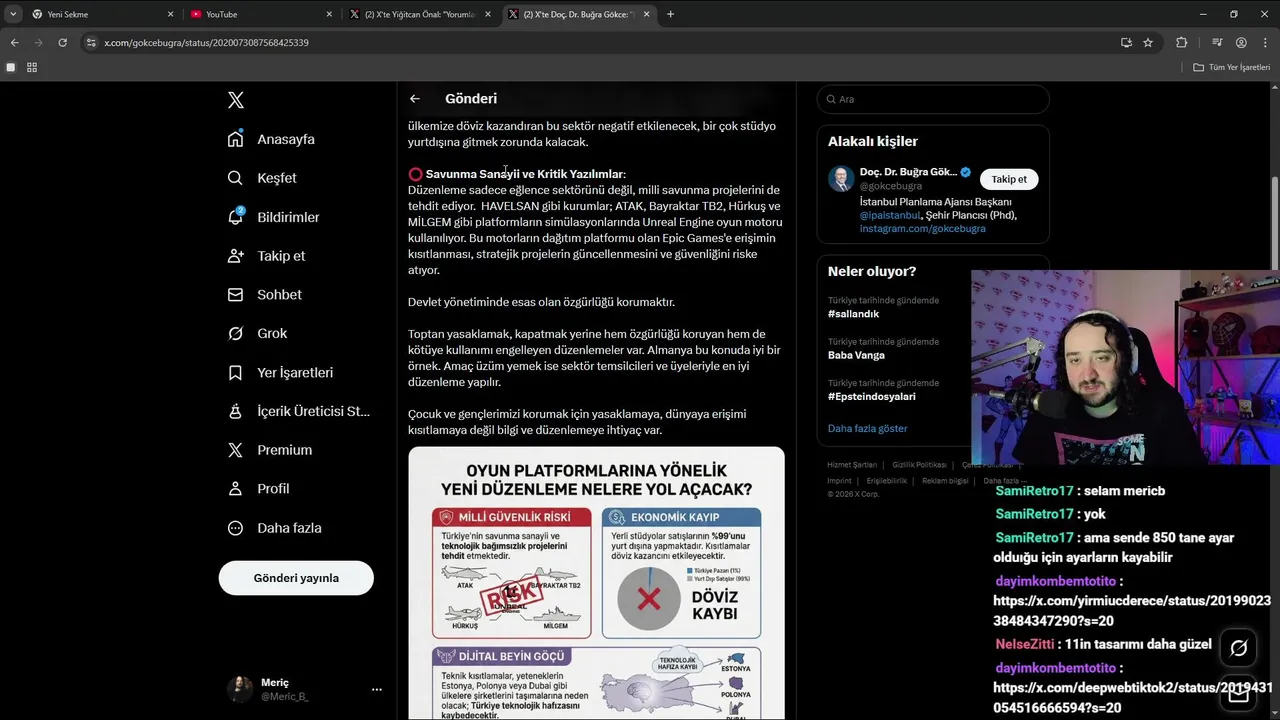Open the tab search dropdown
The image size is (1280, 720).
[x=13, y=14]
